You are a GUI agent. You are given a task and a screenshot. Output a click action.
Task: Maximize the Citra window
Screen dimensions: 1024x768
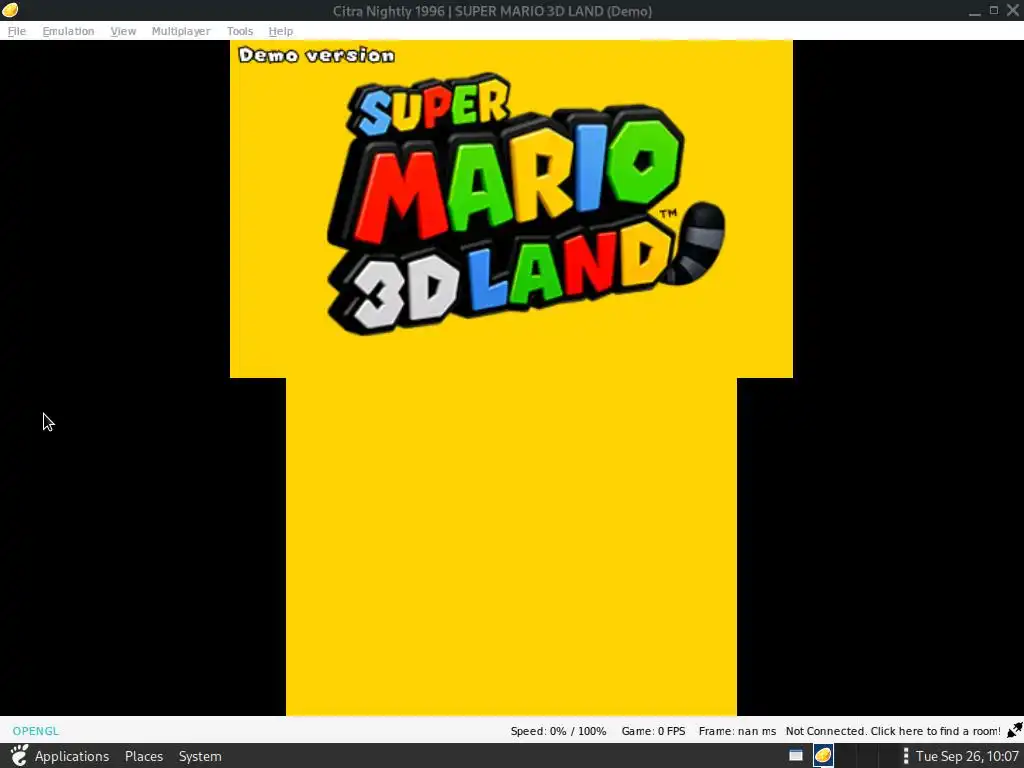coord(994,10)
